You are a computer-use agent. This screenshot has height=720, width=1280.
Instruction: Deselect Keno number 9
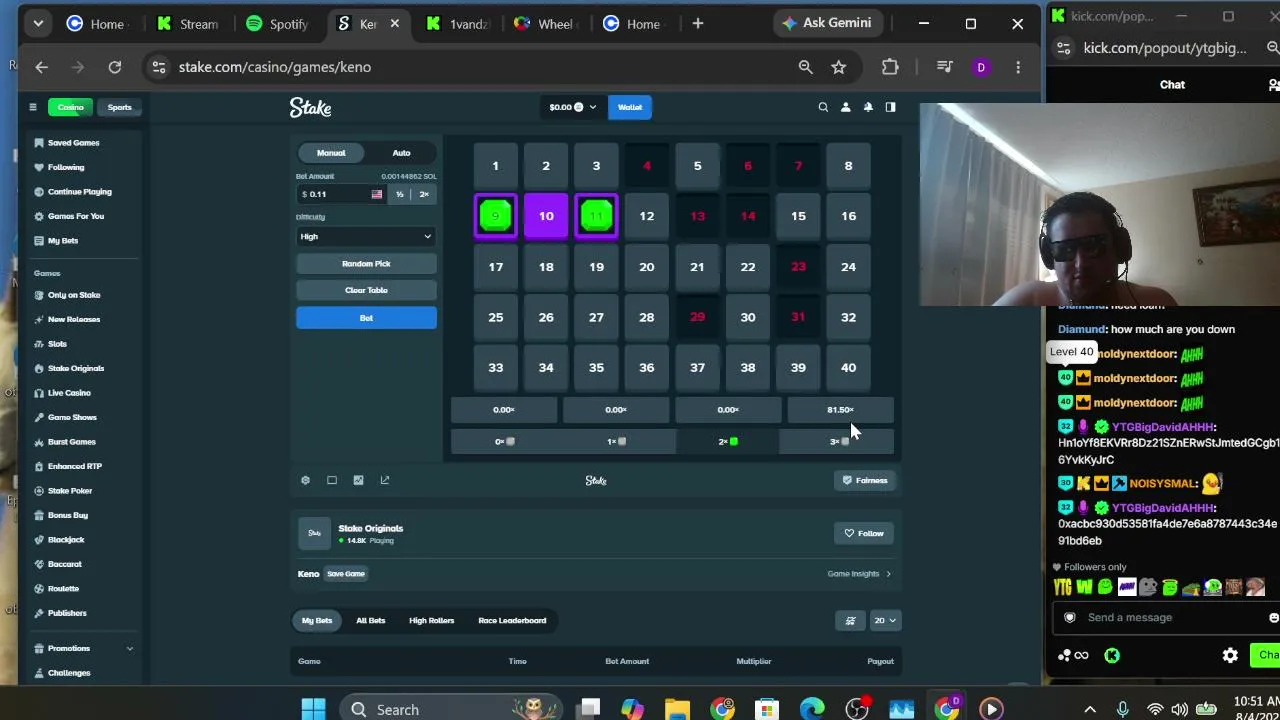click(495, 216)
